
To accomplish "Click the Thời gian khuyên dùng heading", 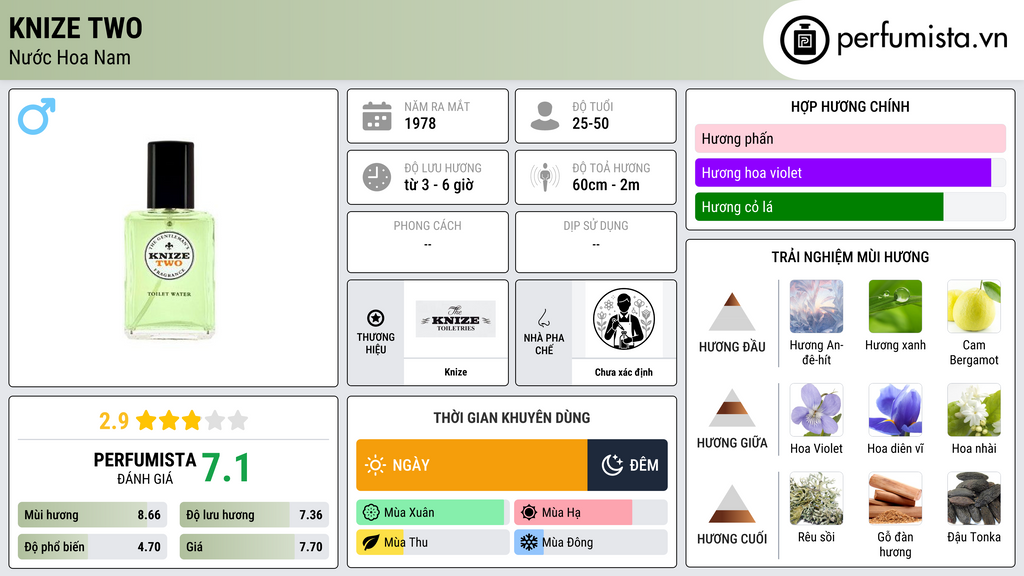I will pyautogui.click(x=512, y=418).
